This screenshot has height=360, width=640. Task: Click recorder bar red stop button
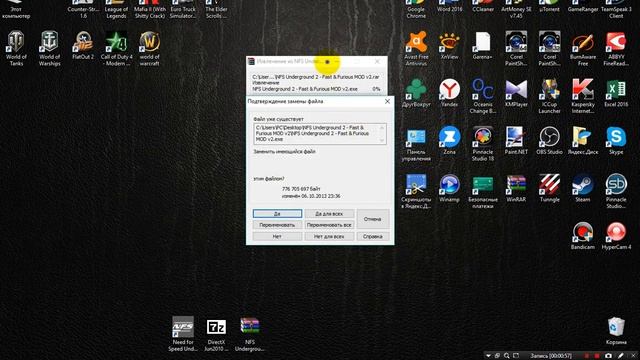597,356
